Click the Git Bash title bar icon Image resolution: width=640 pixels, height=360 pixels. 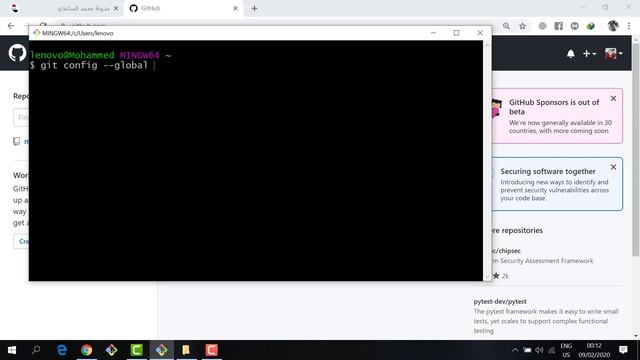[37, 33]
